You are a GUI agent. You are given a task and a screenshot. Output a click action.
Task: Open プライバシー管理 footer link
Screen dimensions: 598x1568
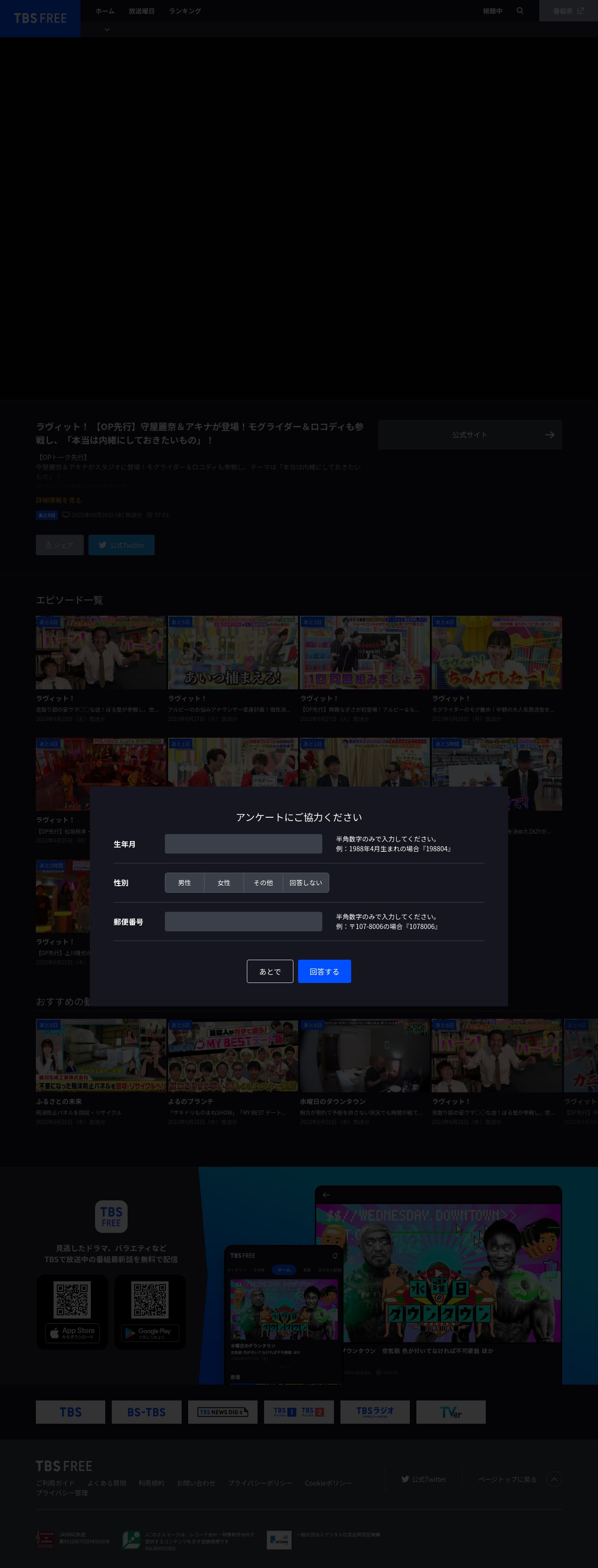(61, 1493)
